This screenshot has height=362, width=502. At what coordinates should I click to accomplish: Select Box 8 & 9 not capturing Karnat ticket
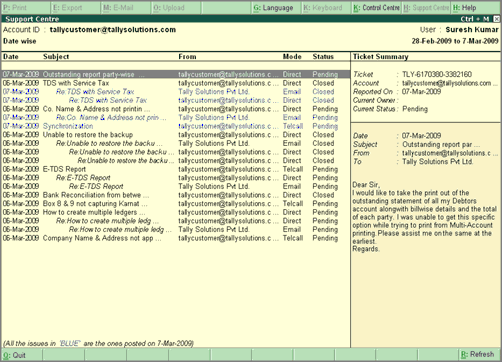click(x=176, y=204)
